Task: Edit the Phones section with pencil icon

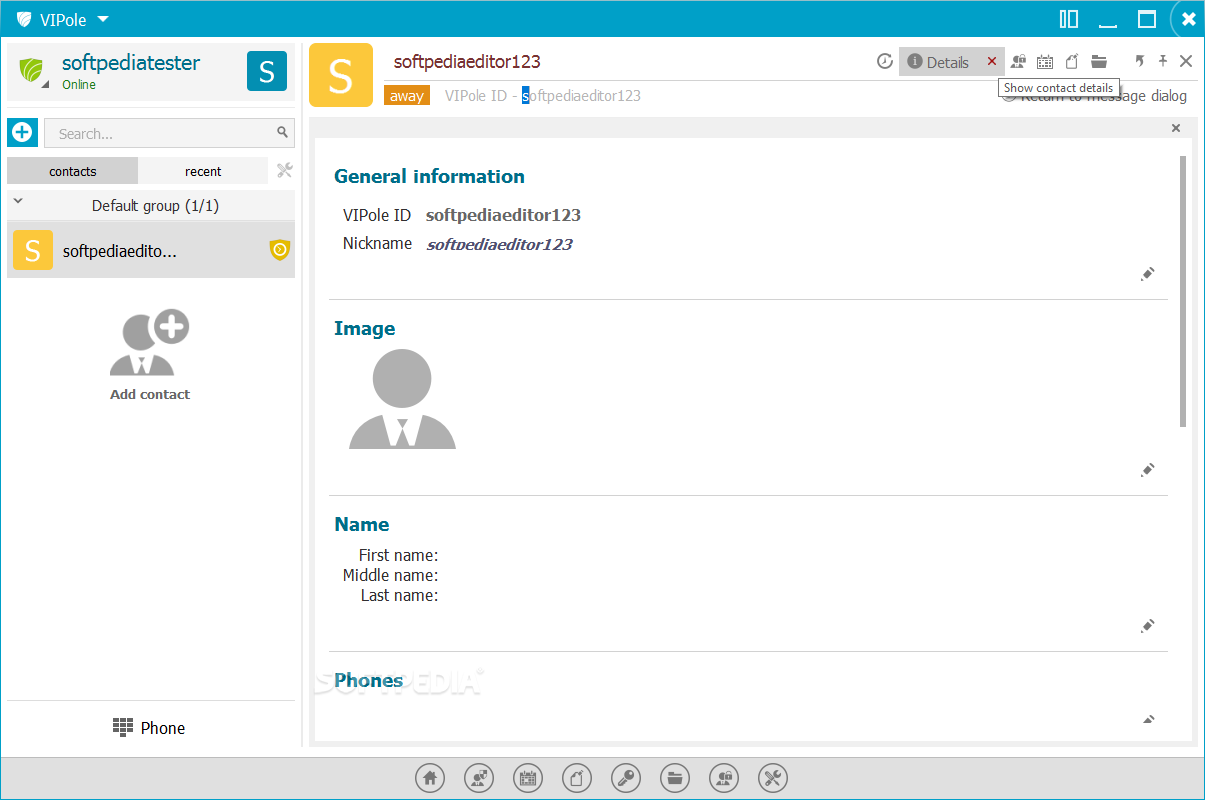Action: [1148, 719]
